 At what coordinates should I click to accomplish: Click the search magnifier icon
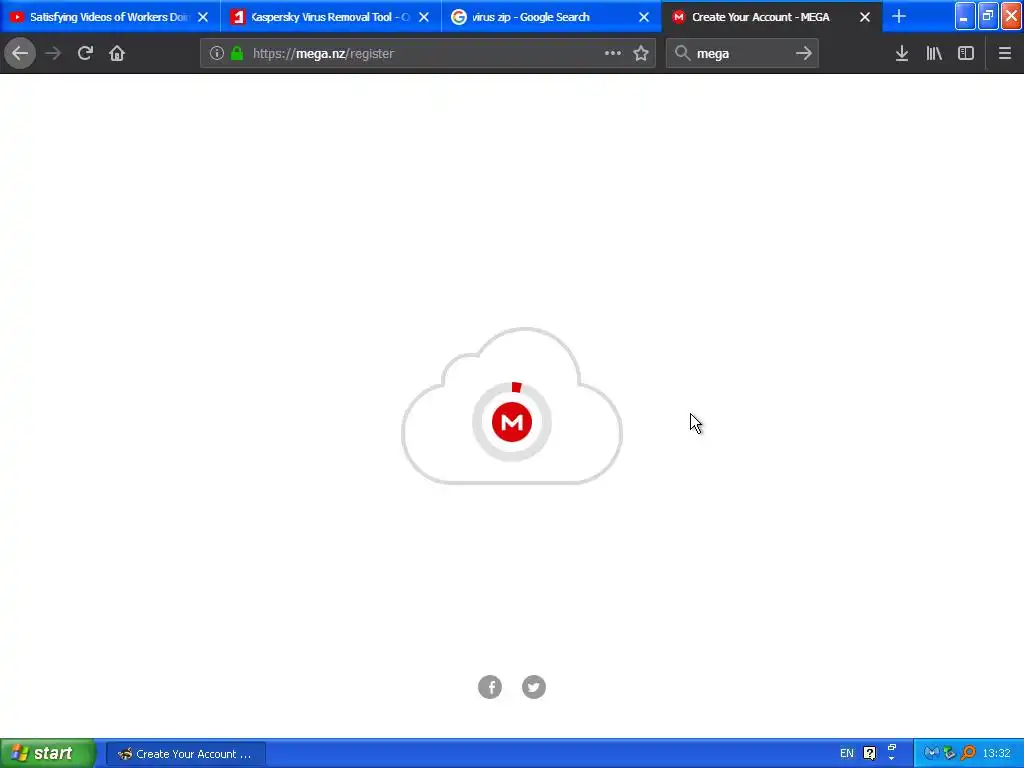682,54
